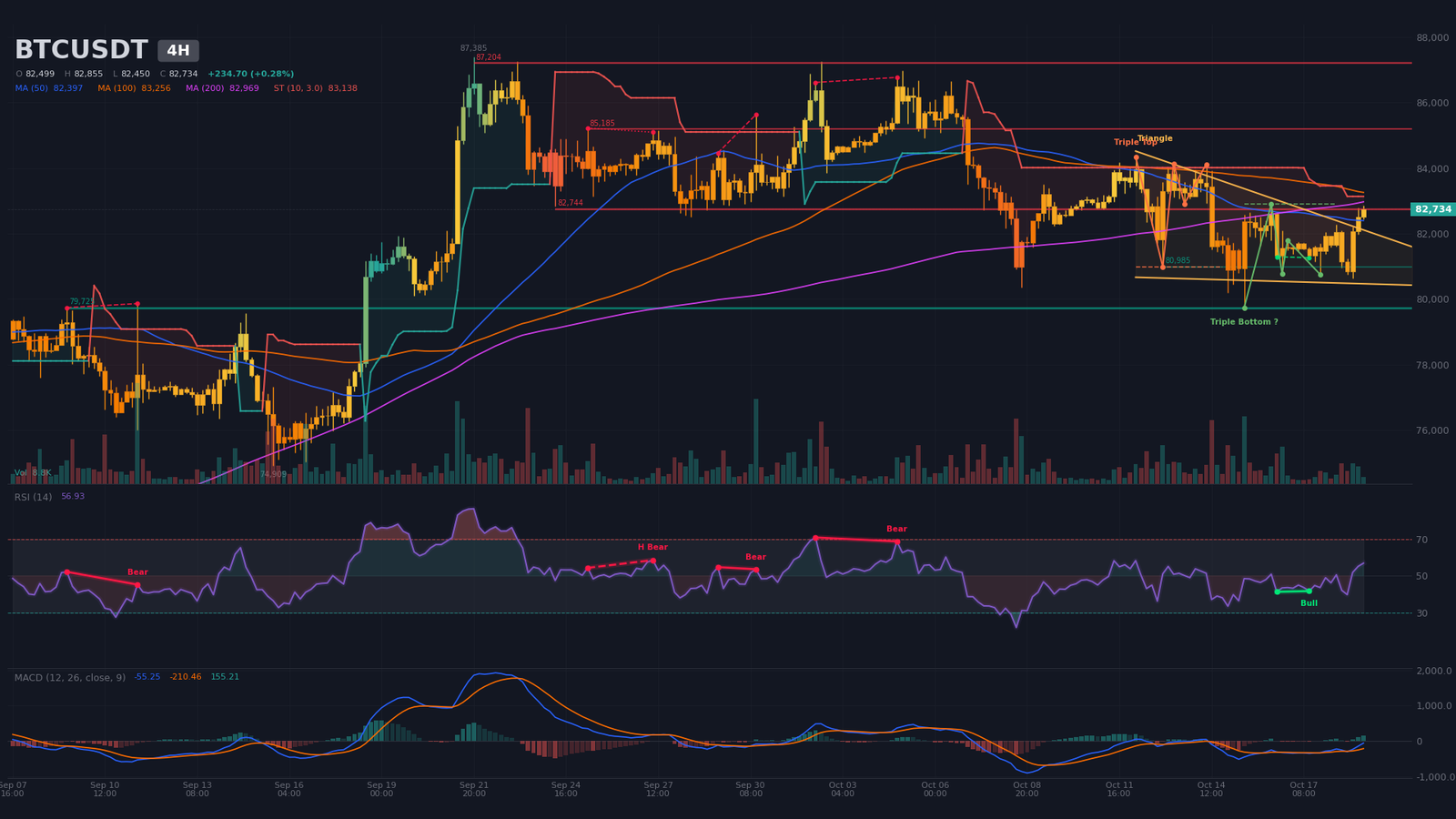
Task: Click the H Bear divergence label
Action: pyautogui.click(x=652, y=547)
